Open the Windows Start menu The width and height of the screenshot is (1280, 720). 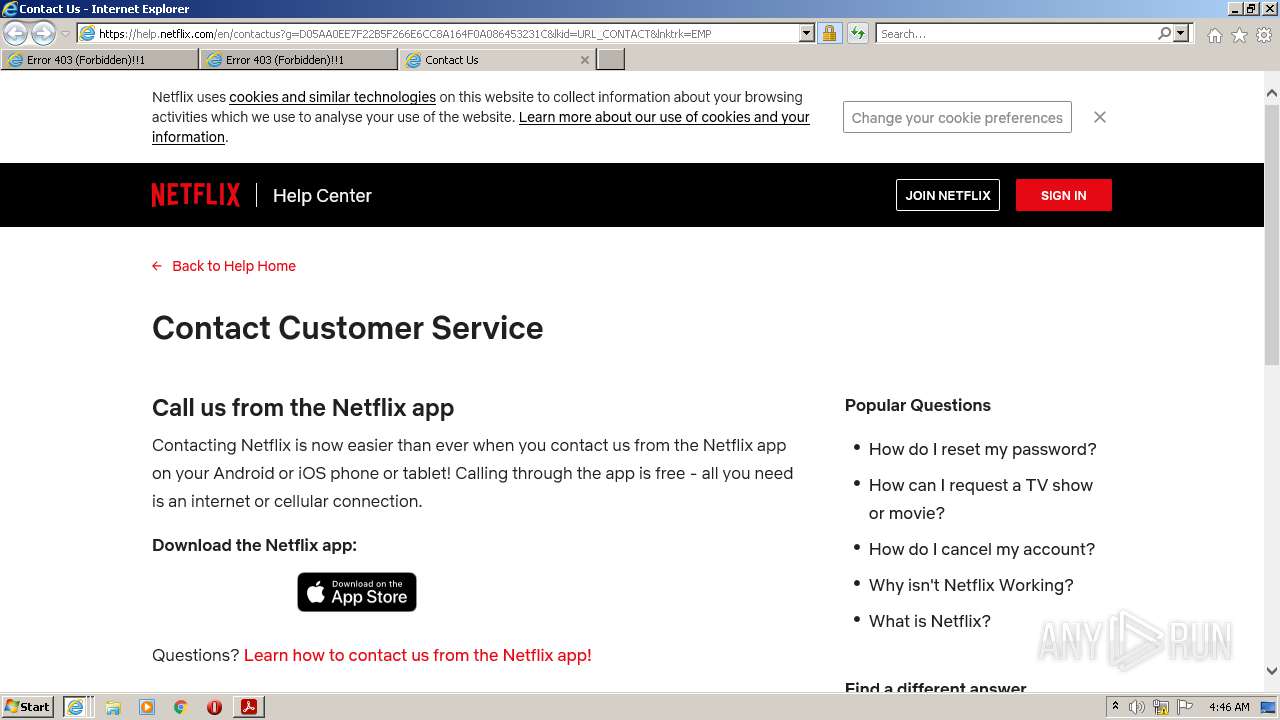coord(28,706)
